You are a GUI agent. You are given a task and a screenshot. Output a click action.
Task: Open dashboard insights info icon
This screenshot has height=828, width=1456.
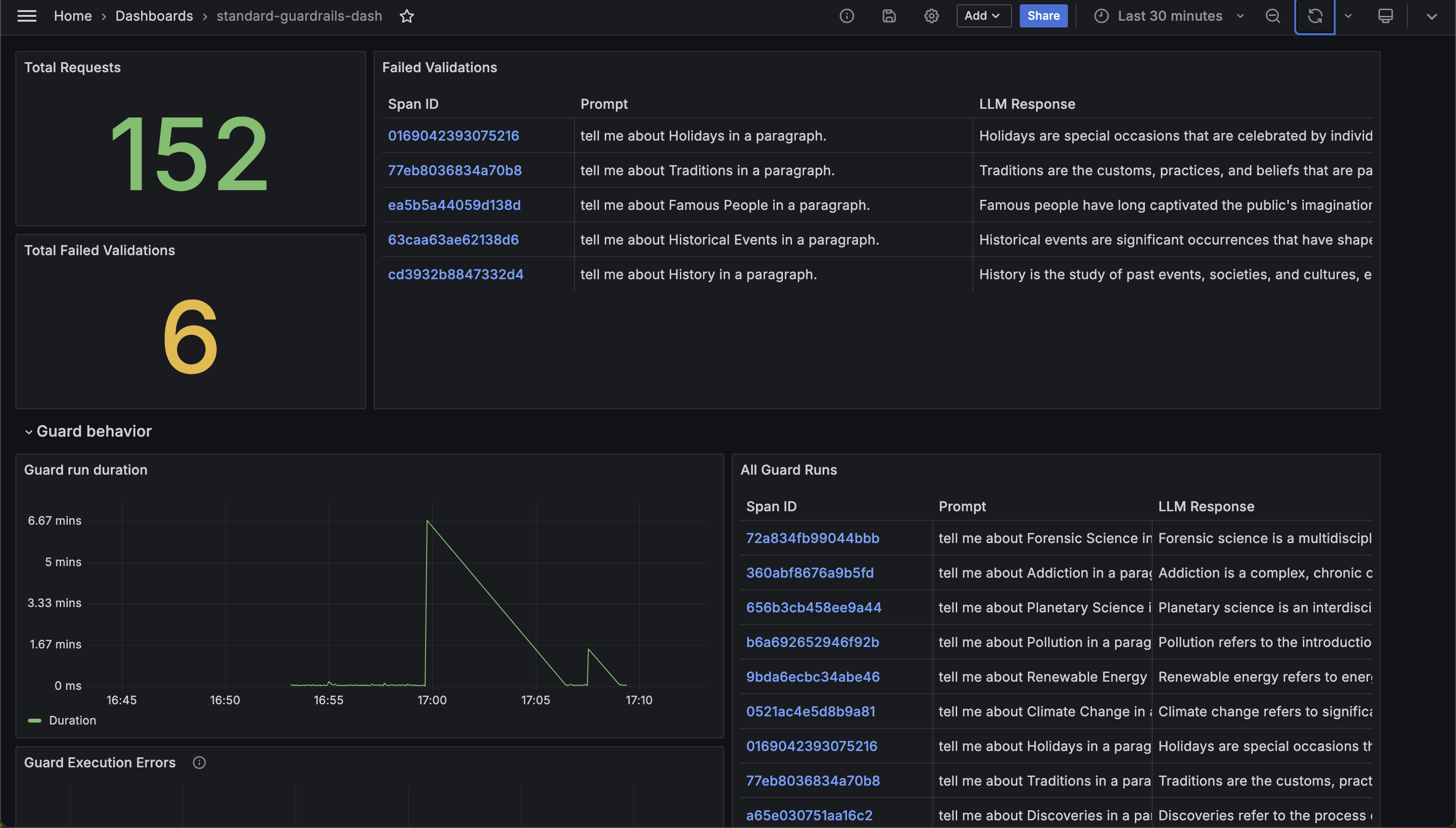pyautogui.click(x=846, y=16)
